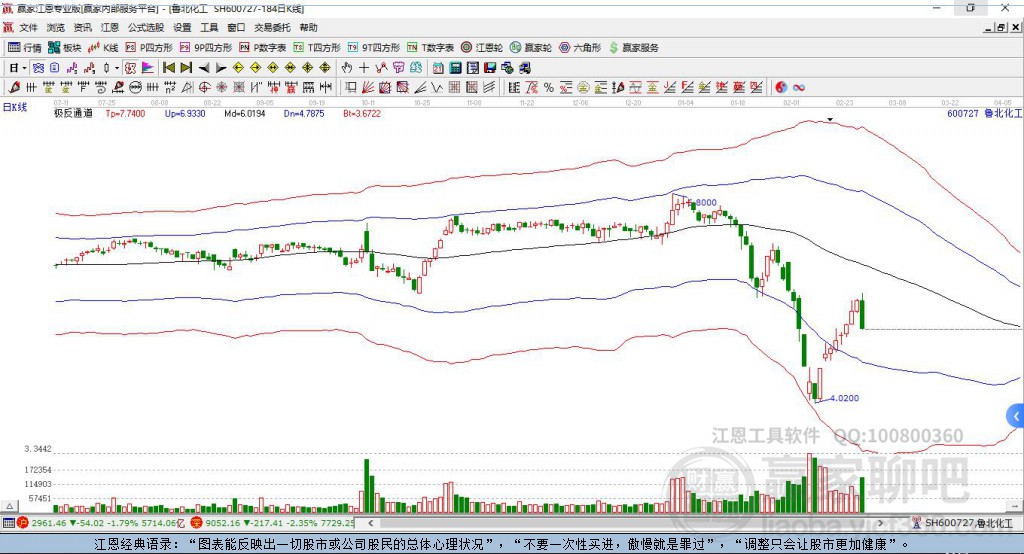This screenshot has width=1024, height=554.
Task: Open the 文件 menu
Action: coord(28,27)
